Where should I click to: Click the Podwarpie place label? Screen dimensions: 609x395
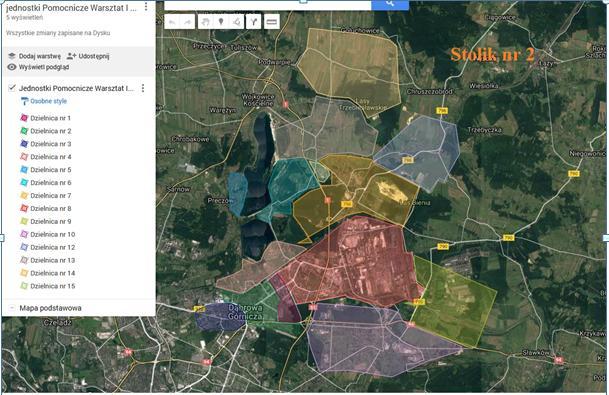[x=274, y=62]
